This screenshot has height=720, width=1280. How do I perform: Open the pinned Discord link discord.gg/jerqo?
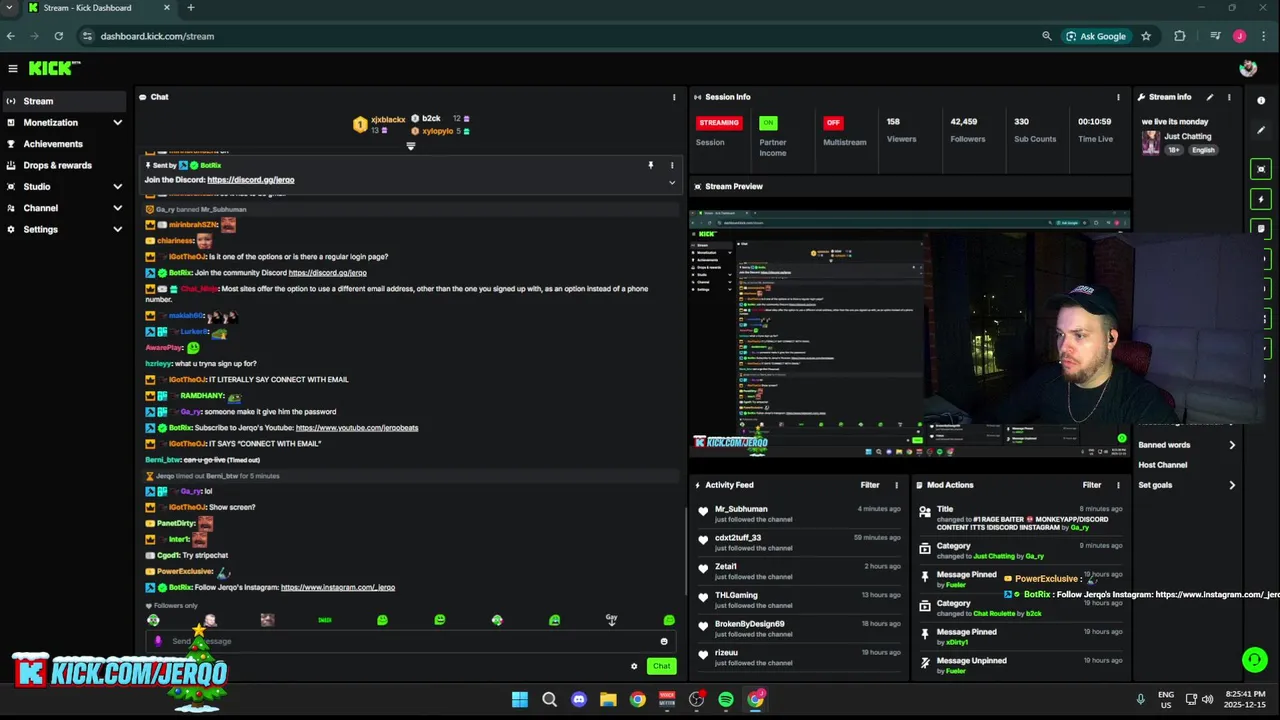coord(250,180)
